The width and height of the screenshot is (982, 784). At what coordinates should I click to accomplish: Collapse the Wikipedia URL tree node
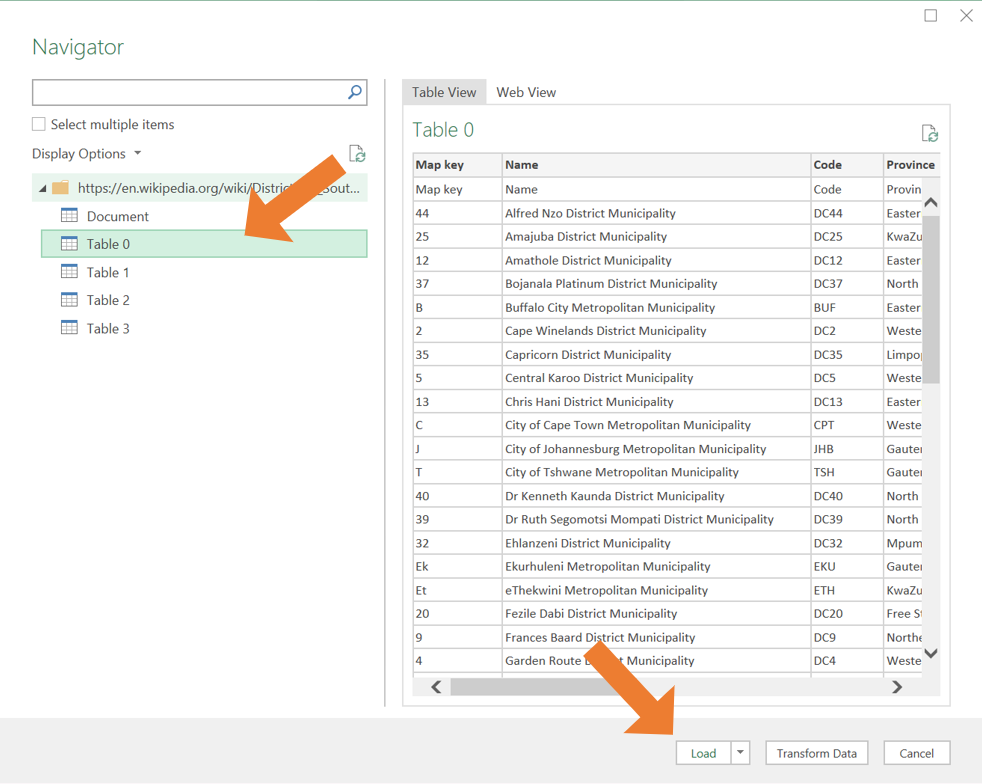point(43,188)
